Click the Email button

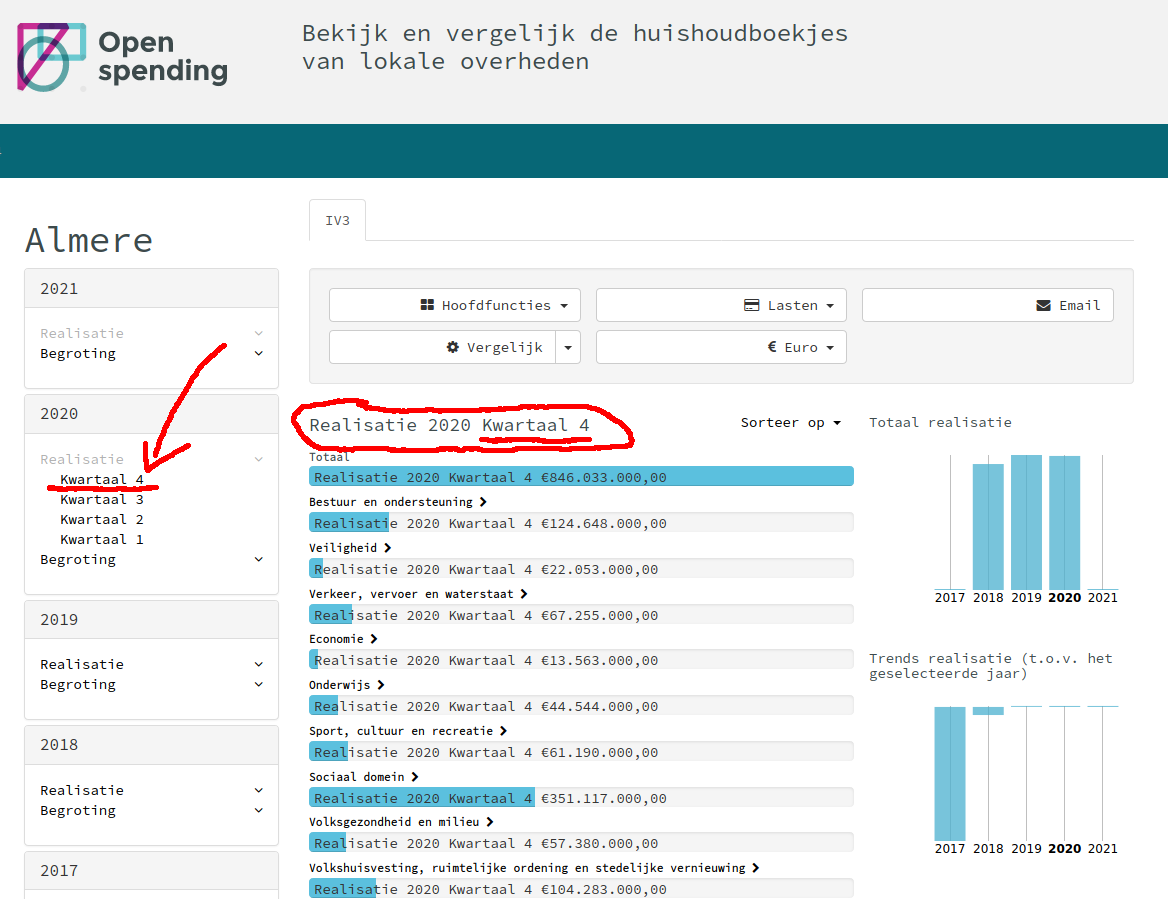[x=988, y=305]
